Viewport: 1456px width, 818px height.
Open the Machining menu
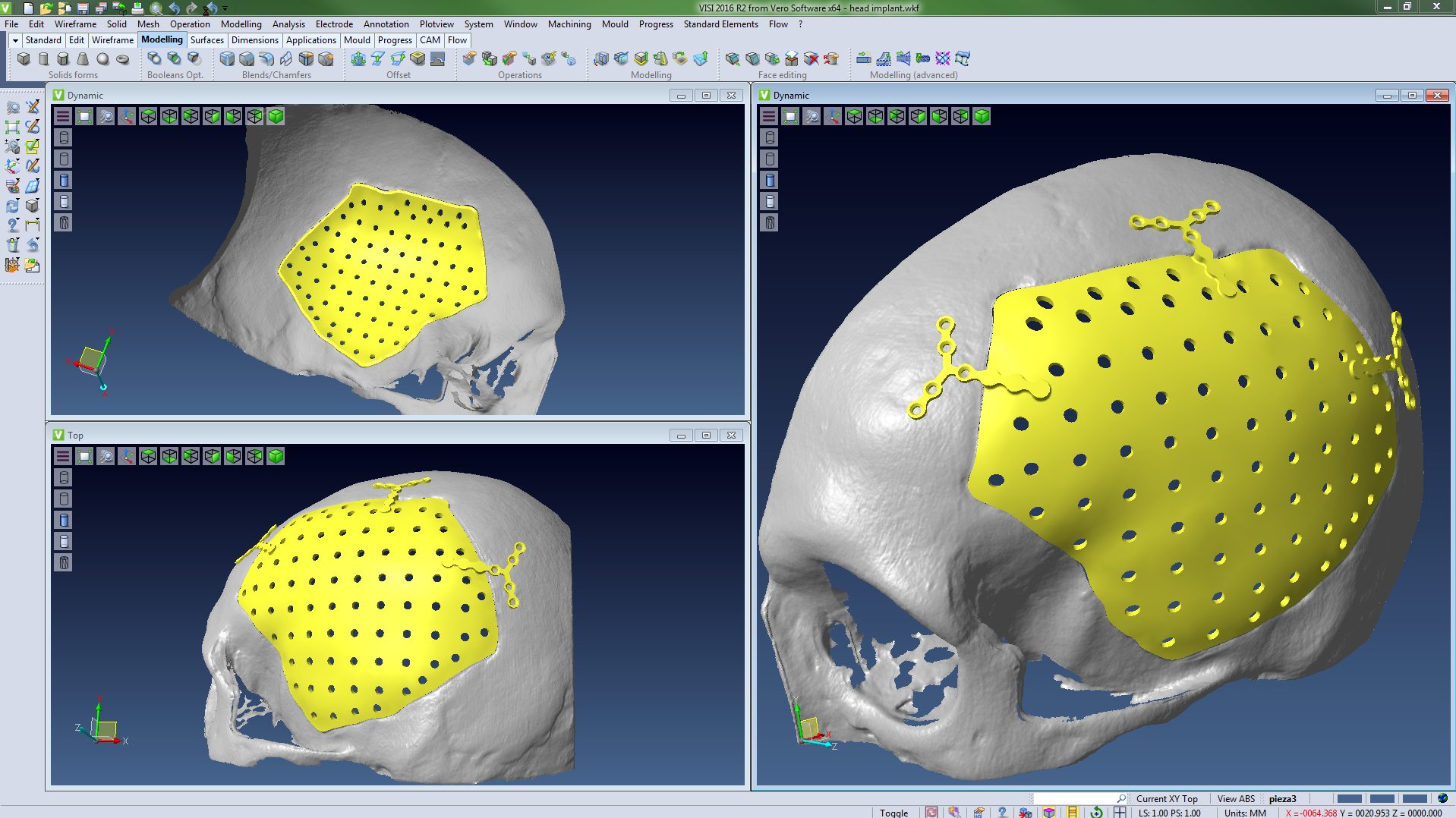point(569,24)
